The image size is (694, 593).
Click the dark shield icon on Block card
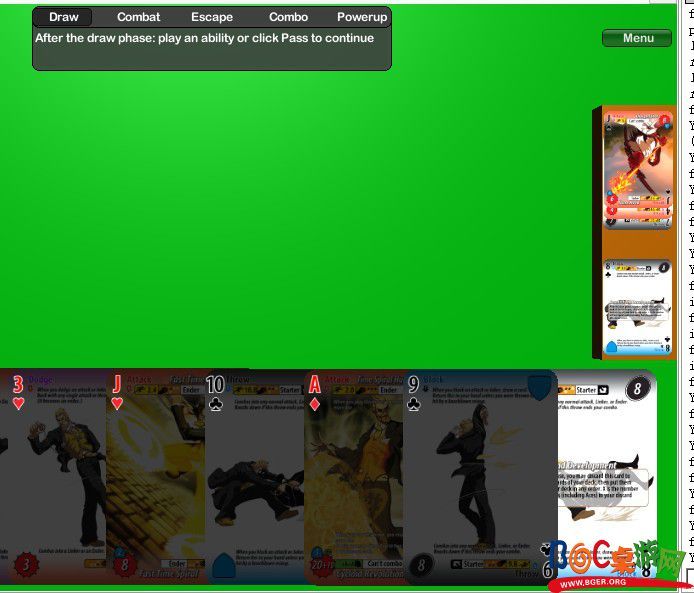pos(539,387)
